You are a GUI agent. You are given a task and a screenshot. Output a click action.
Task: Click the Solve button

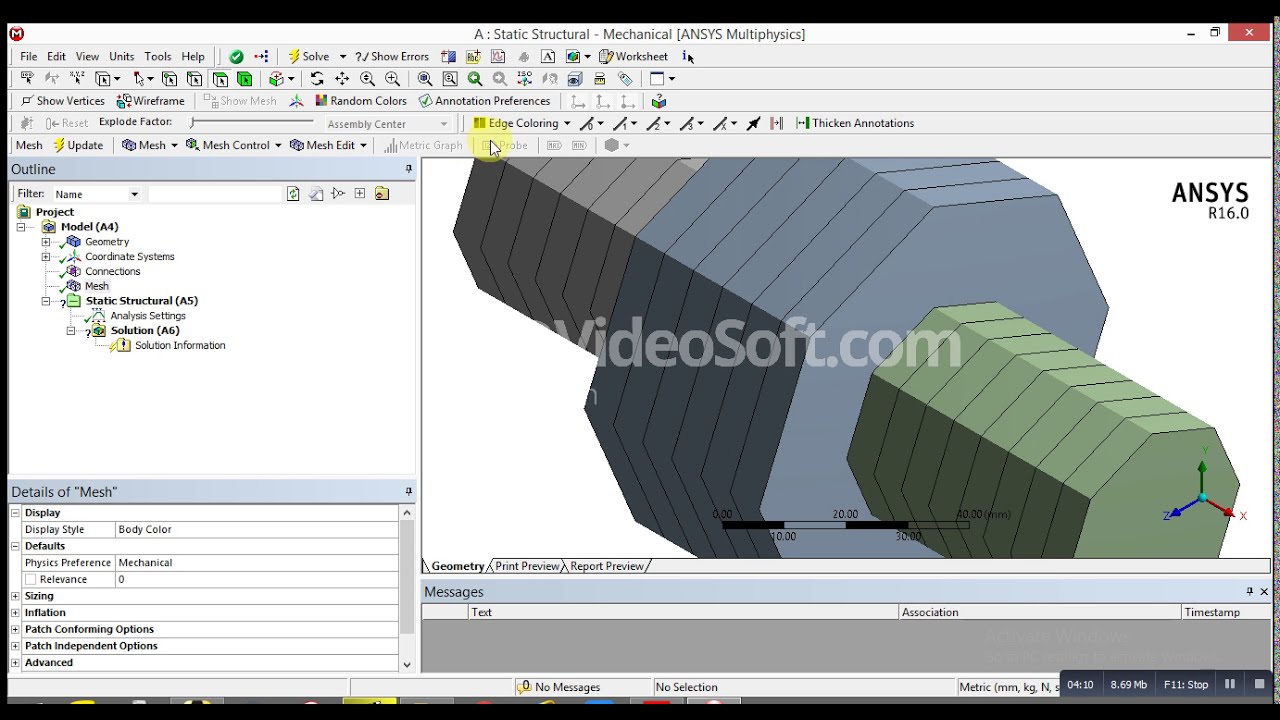click(308, 57)
